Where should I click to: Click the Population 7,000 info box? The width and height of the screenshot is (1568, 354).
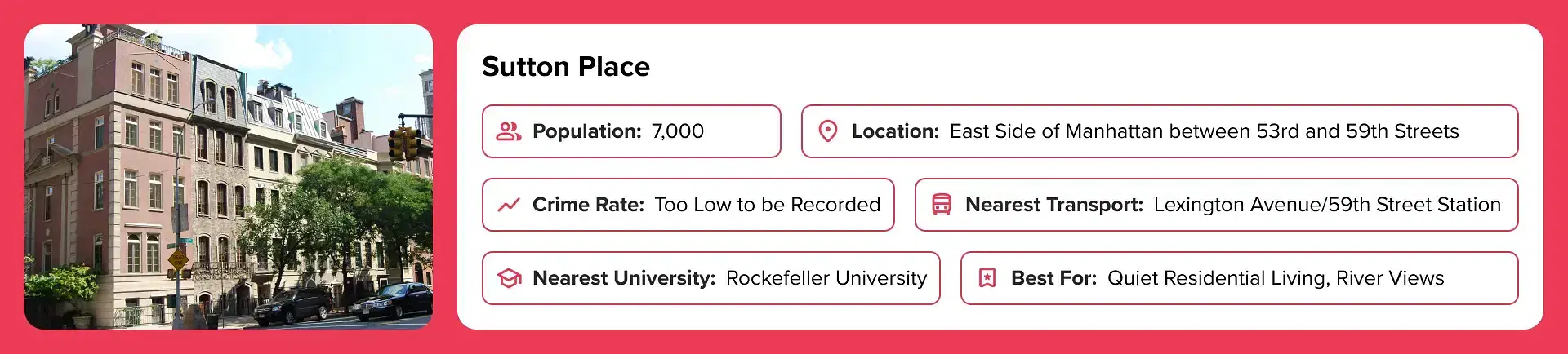(x=631, y=131)
